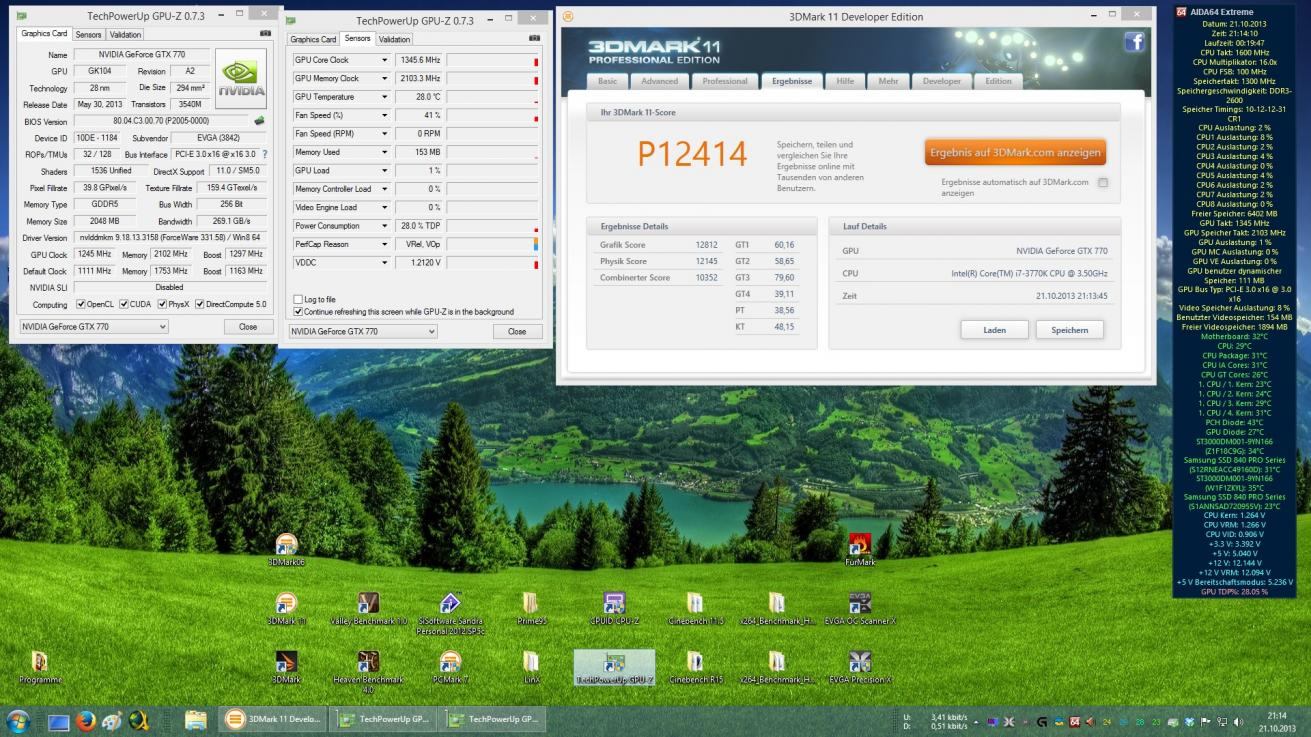
Task: Click the Laden button in 3DMark 11
Action: click(x=994, y=330)
